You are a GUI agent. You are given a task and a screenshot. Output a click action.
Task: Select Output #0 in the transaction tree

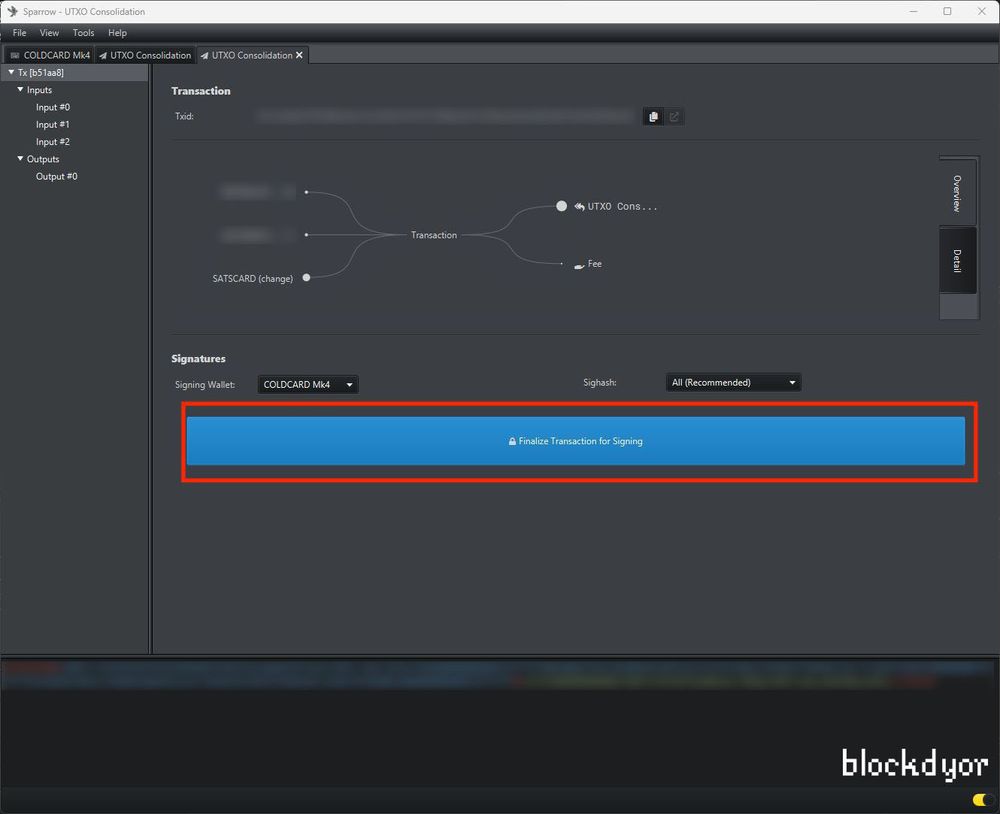coord(56,177)
